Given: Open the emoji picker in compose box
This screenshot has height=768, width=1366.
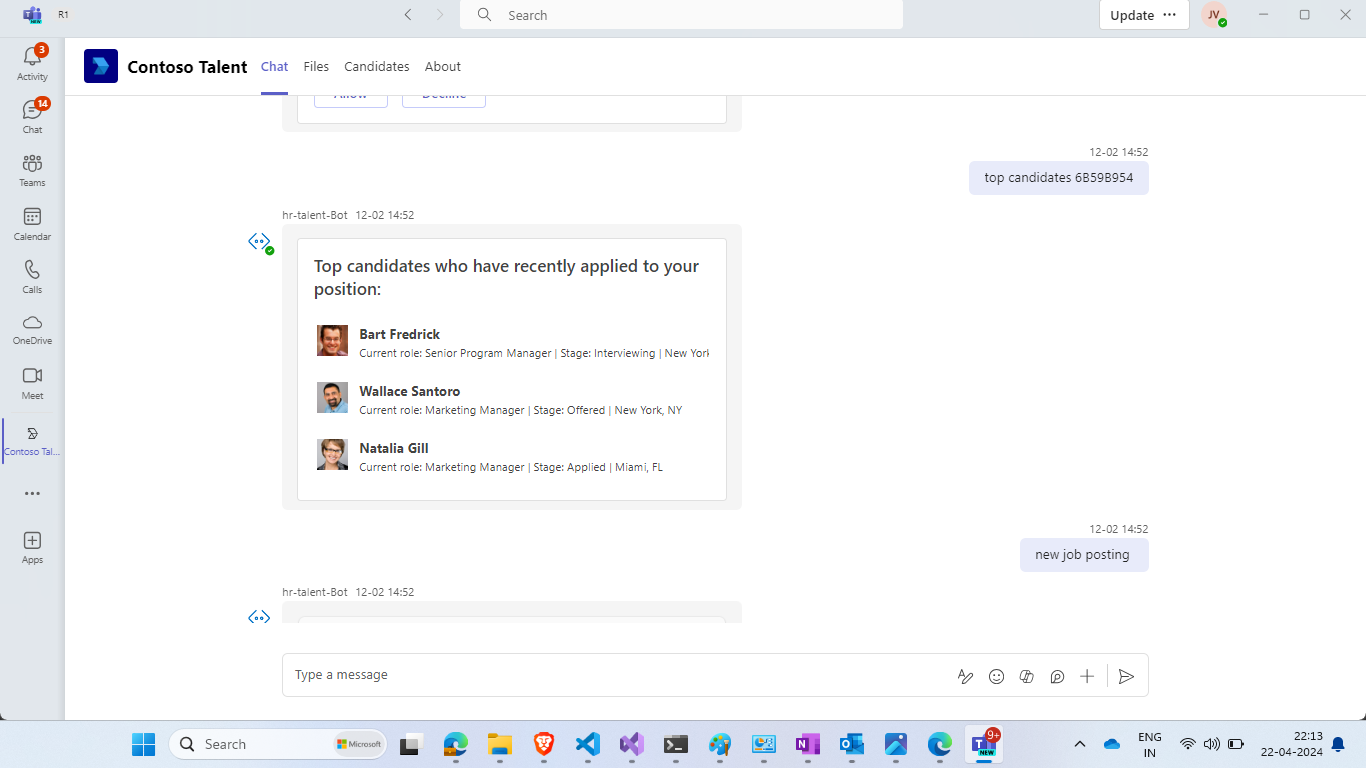Looking at the screenshot, I should click(996, 676).
